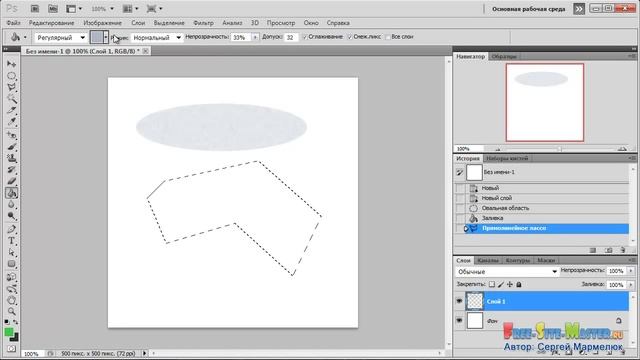Select the History Brush tool
The image size is (640, 360).
[11, 169]
